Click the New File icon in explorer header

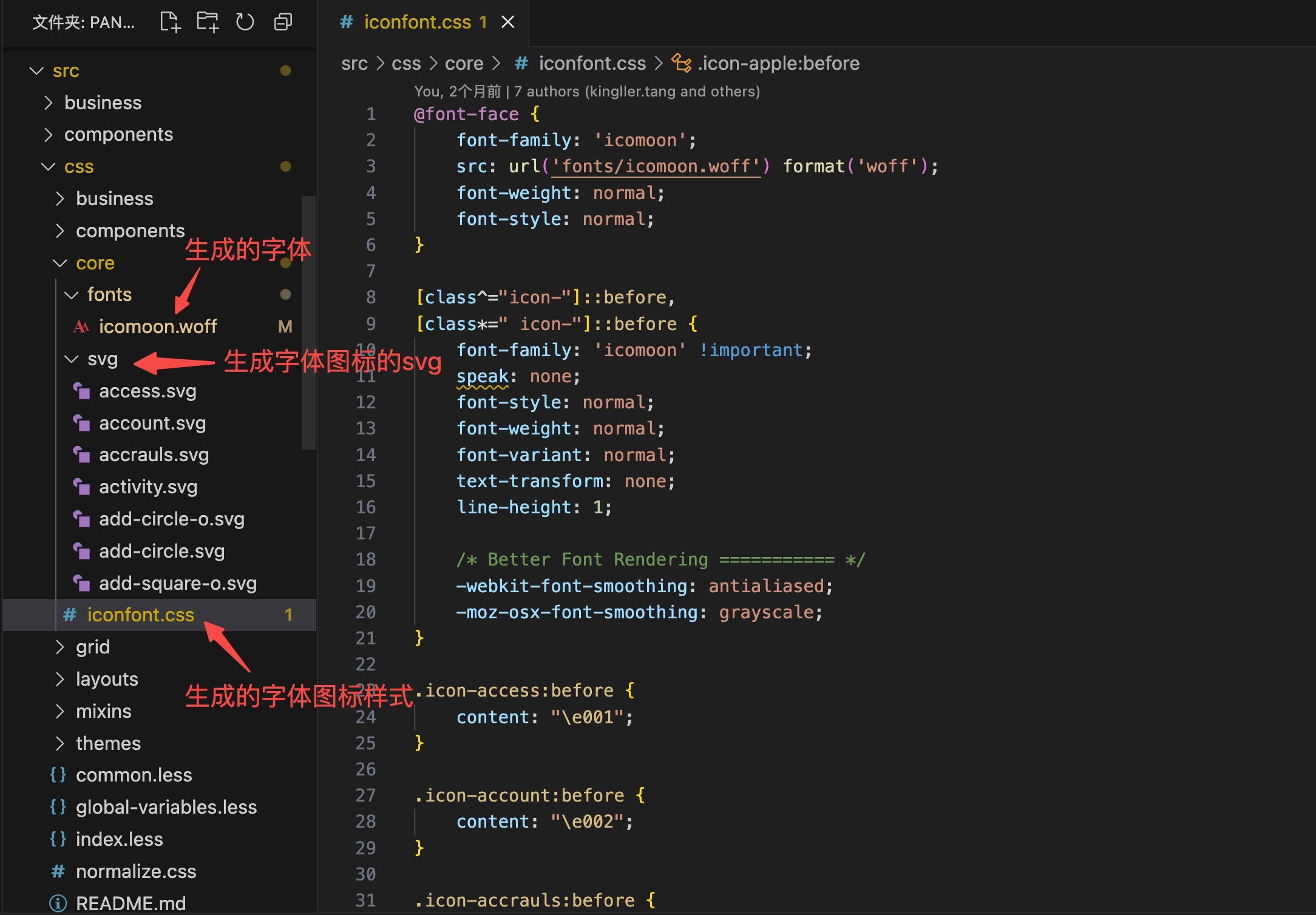tap(170, 22)
